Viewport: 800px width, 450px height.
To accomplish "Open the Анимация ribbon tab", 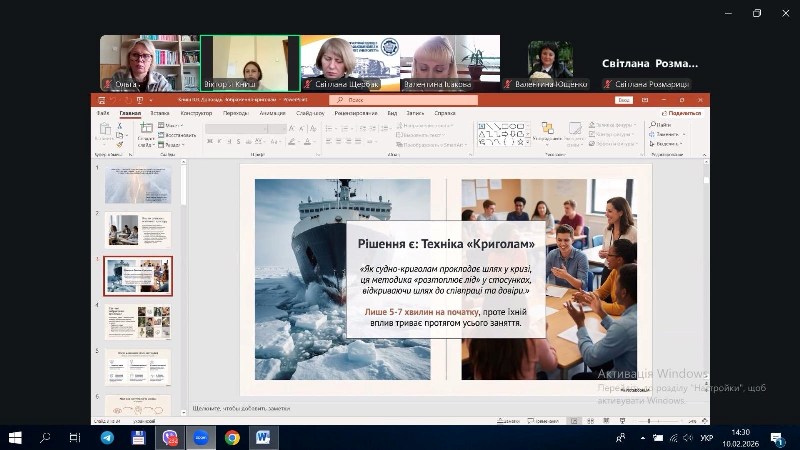I will point(272,113).
